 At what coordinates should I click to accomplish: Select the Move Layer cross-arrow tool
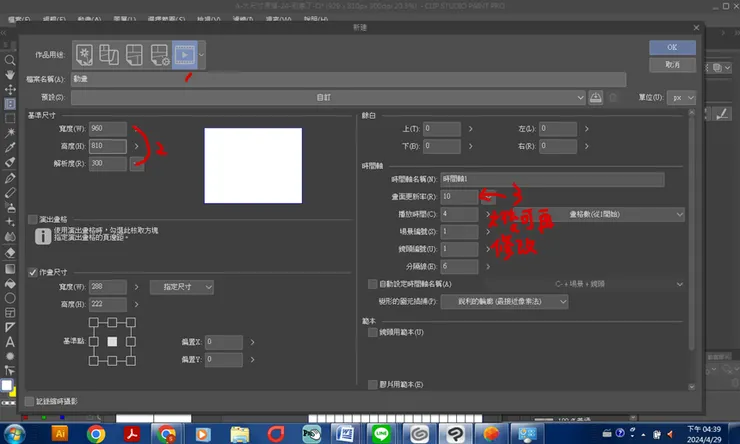point(9,89)
